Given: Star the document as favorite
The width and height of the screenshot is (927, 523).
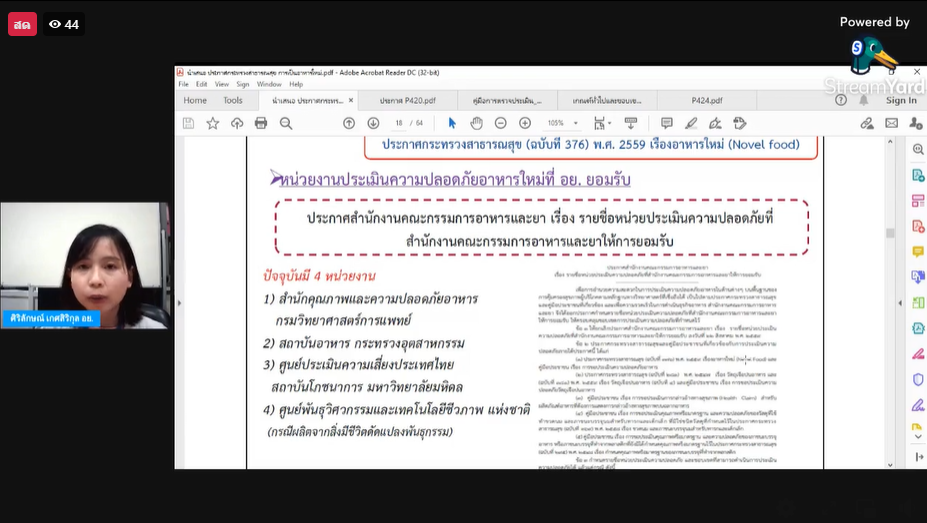Looking at the screenshot, I should (212, 123).
